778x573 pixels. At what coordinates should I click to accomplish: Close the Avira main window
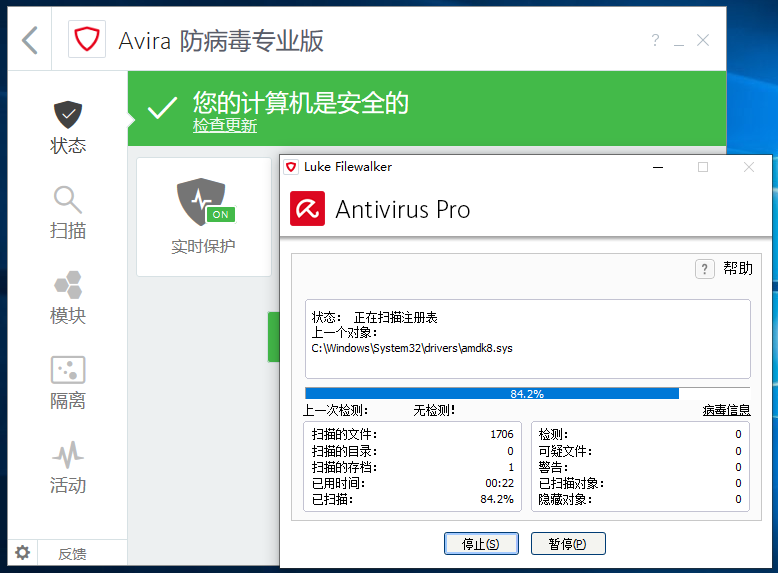pyautogui.click(x=703, y=40)
